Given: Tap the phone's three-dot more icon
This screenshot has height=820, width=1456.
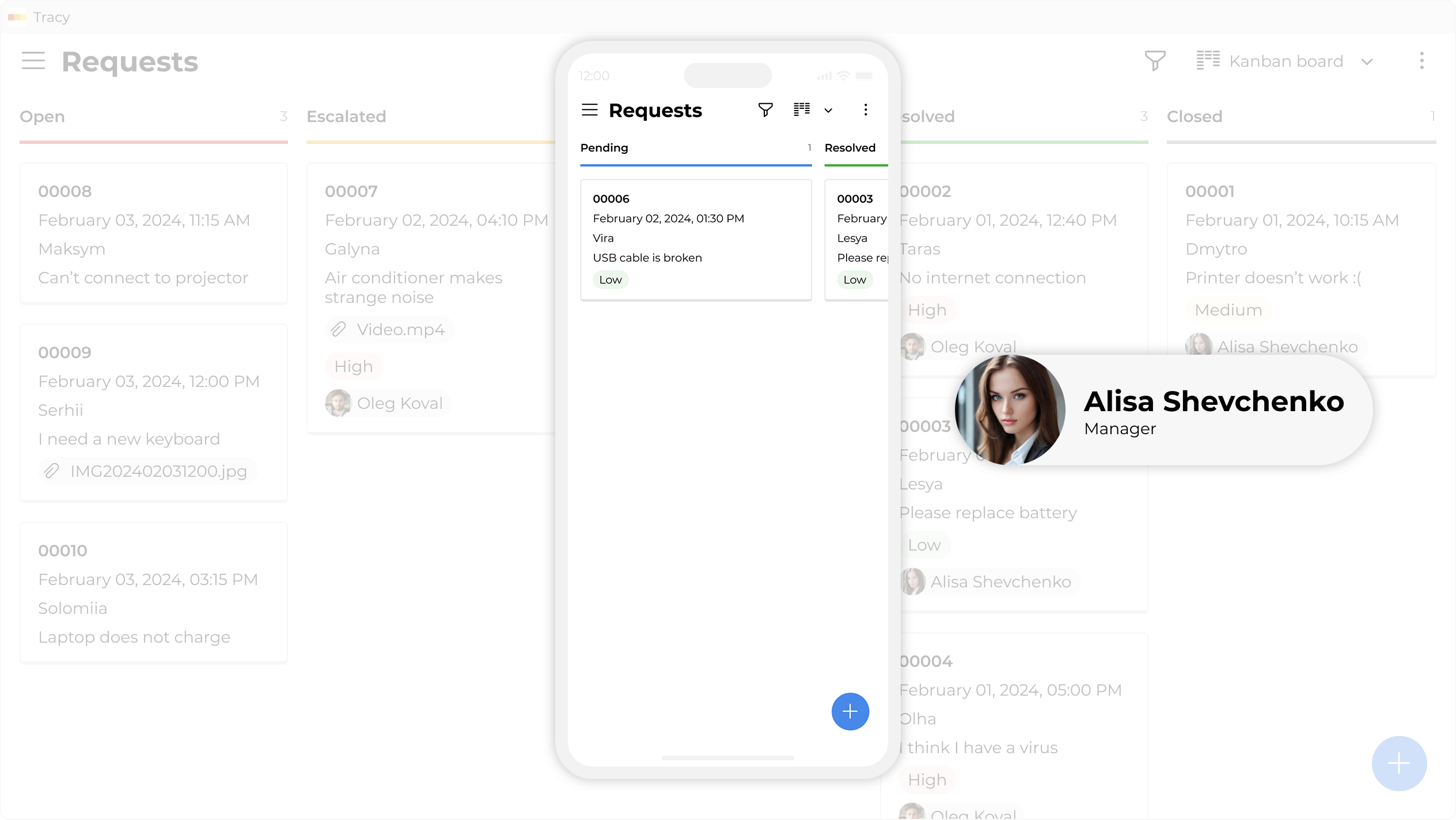Looking at the screenshot, I should coord(865,110).
